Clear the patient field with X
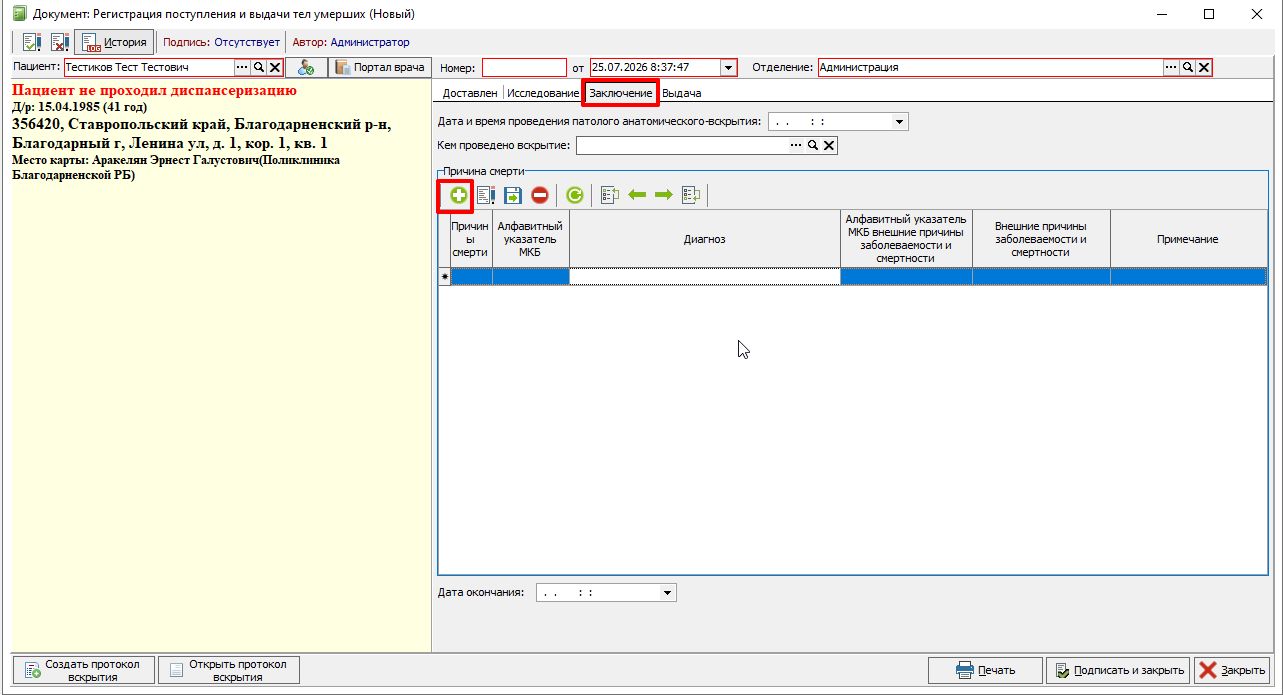The image size is (1283, 695). pos(275,67)
